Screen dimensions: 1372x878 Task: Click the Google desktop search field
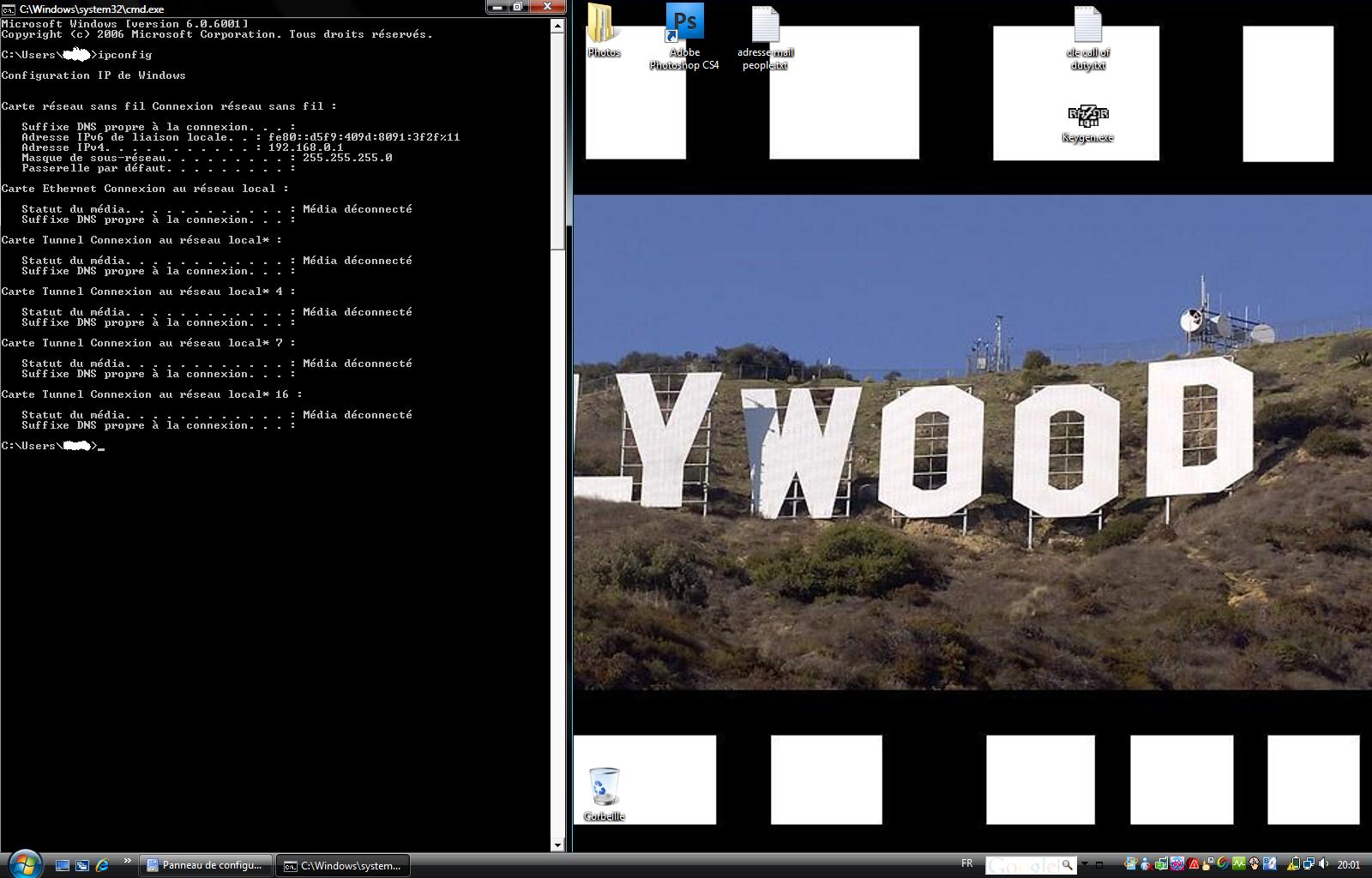1021,865
